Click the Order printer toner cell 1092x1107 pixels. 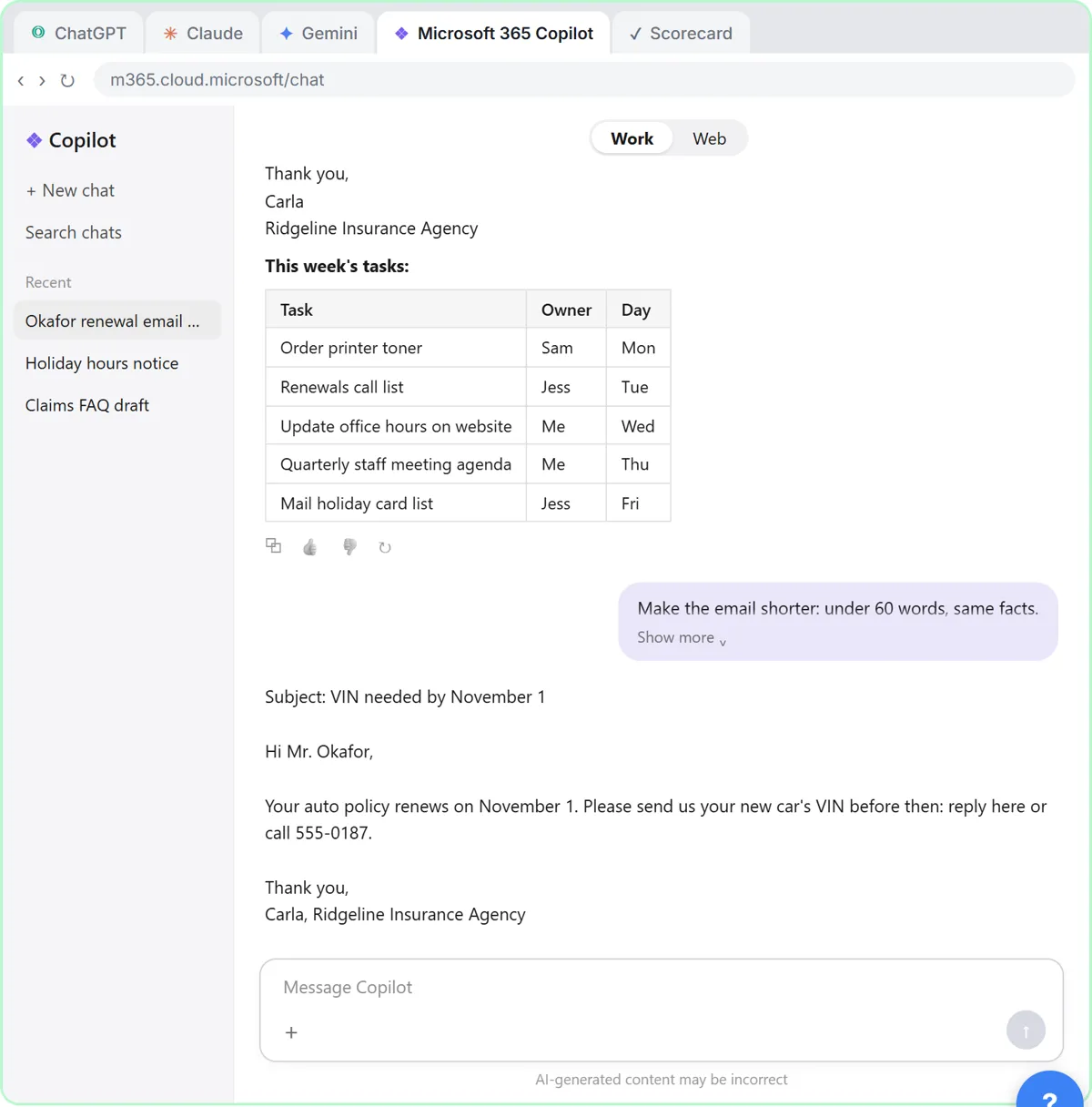coord(396,348)
